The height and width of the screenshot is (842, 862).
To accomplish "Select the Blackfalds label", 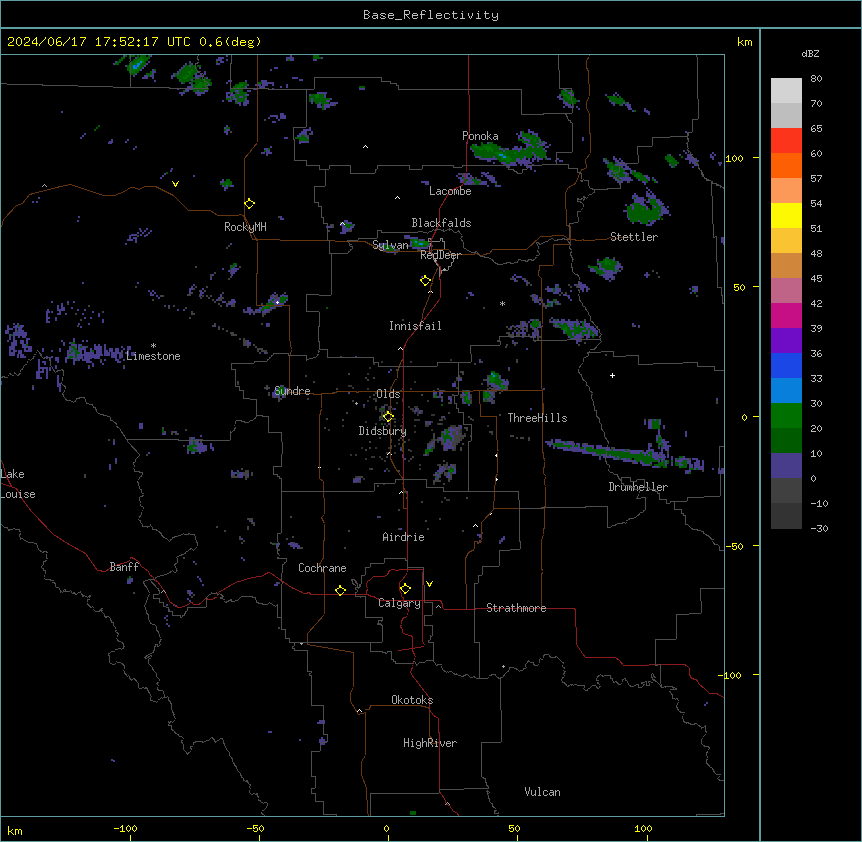I will tap(441, 223).
